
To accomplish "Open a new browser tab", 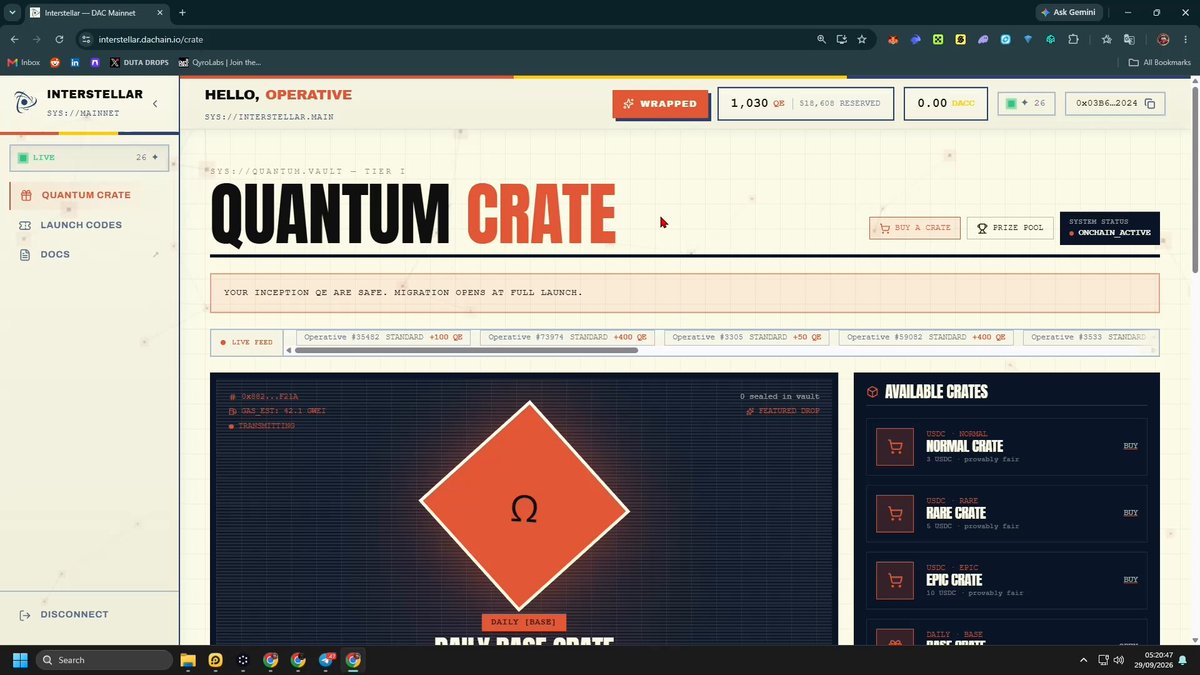I will pos(183,13).
